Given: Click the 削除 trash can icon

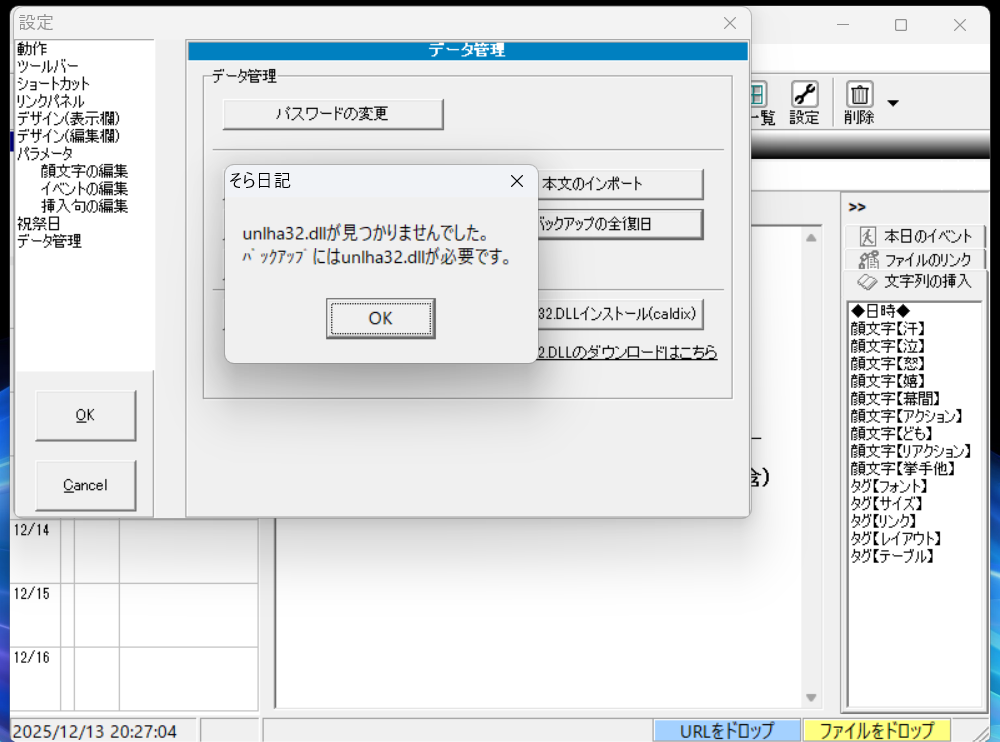Looking at the screenshot, I should point(859,102).
